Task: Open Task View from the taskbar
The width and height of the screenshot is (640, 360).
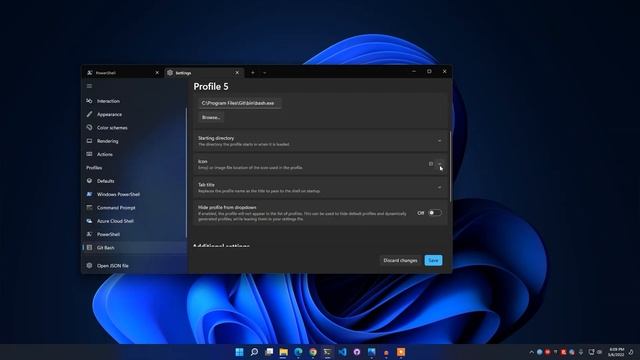Action: (269, 352)
